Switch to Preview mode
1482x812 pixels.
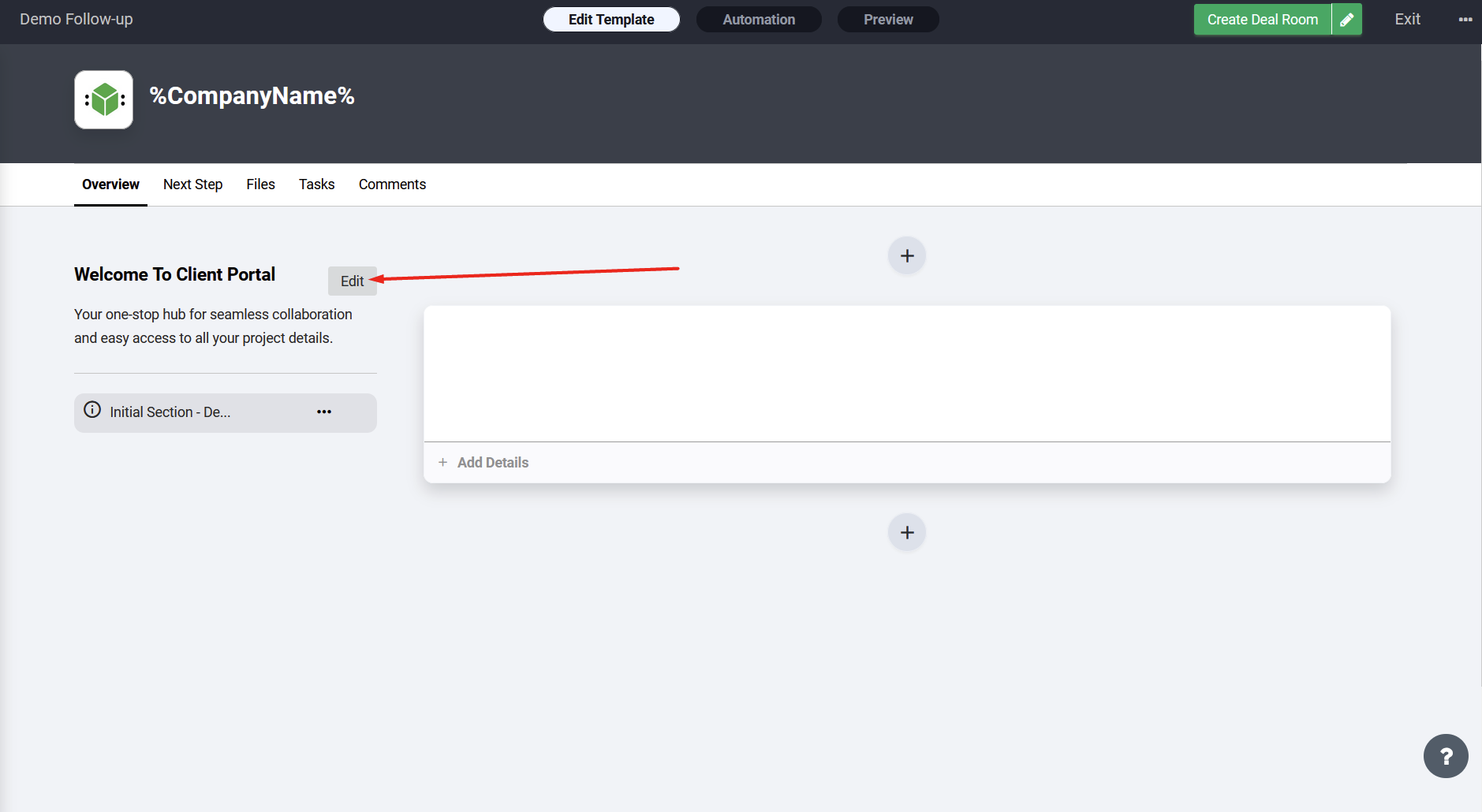click(888, 20)
